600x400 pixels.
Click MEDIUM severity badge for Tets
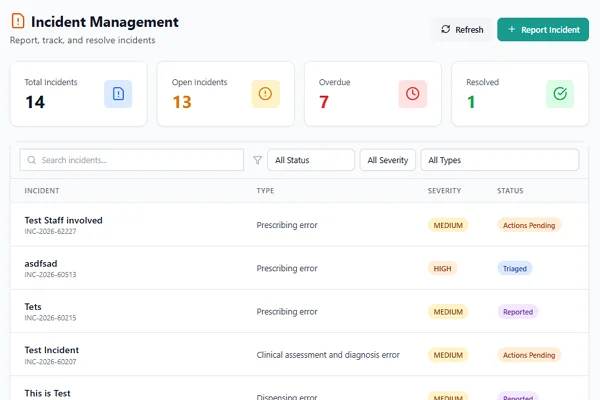(448, 312)
